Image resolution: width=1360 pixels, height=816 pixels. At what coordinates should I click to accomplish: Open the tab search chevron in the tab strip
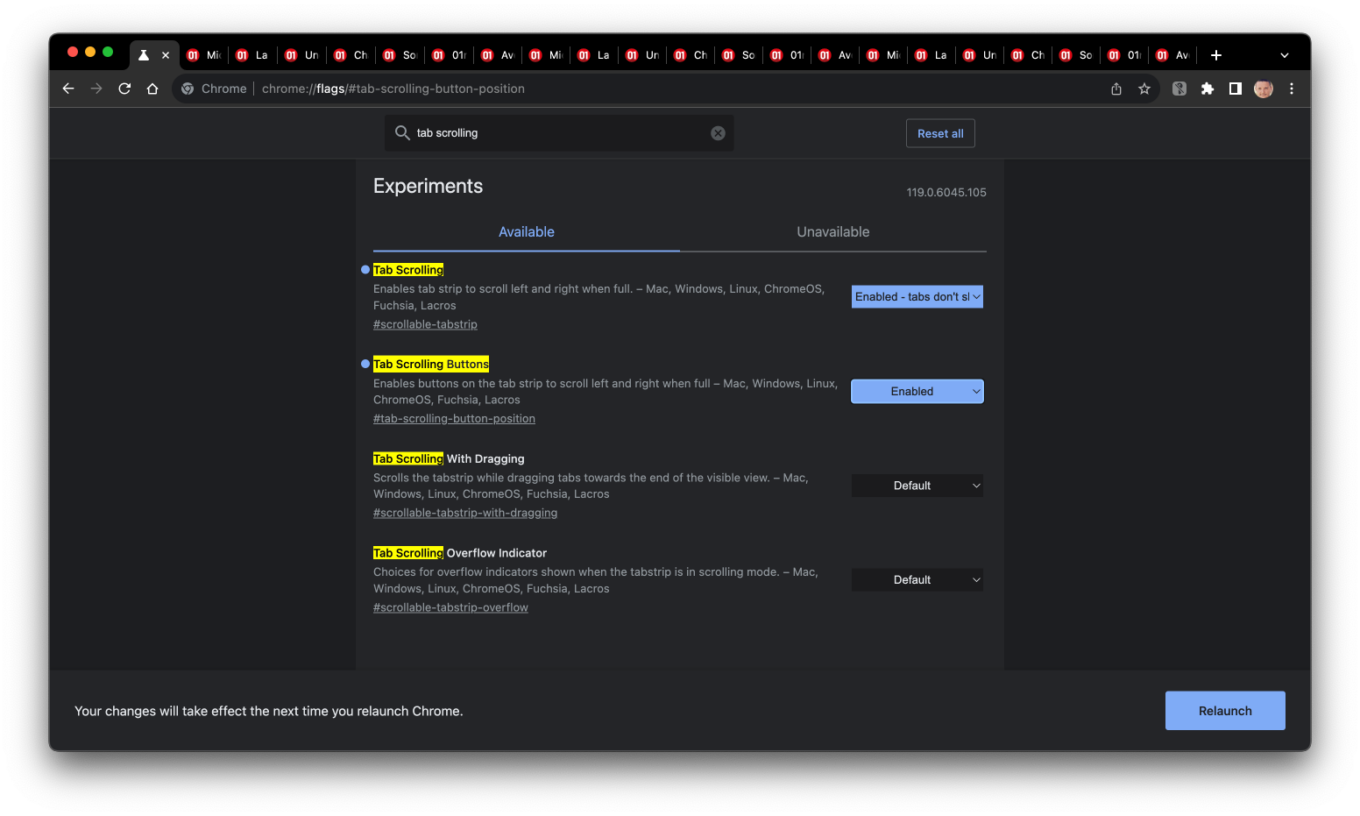[1285, 55]
